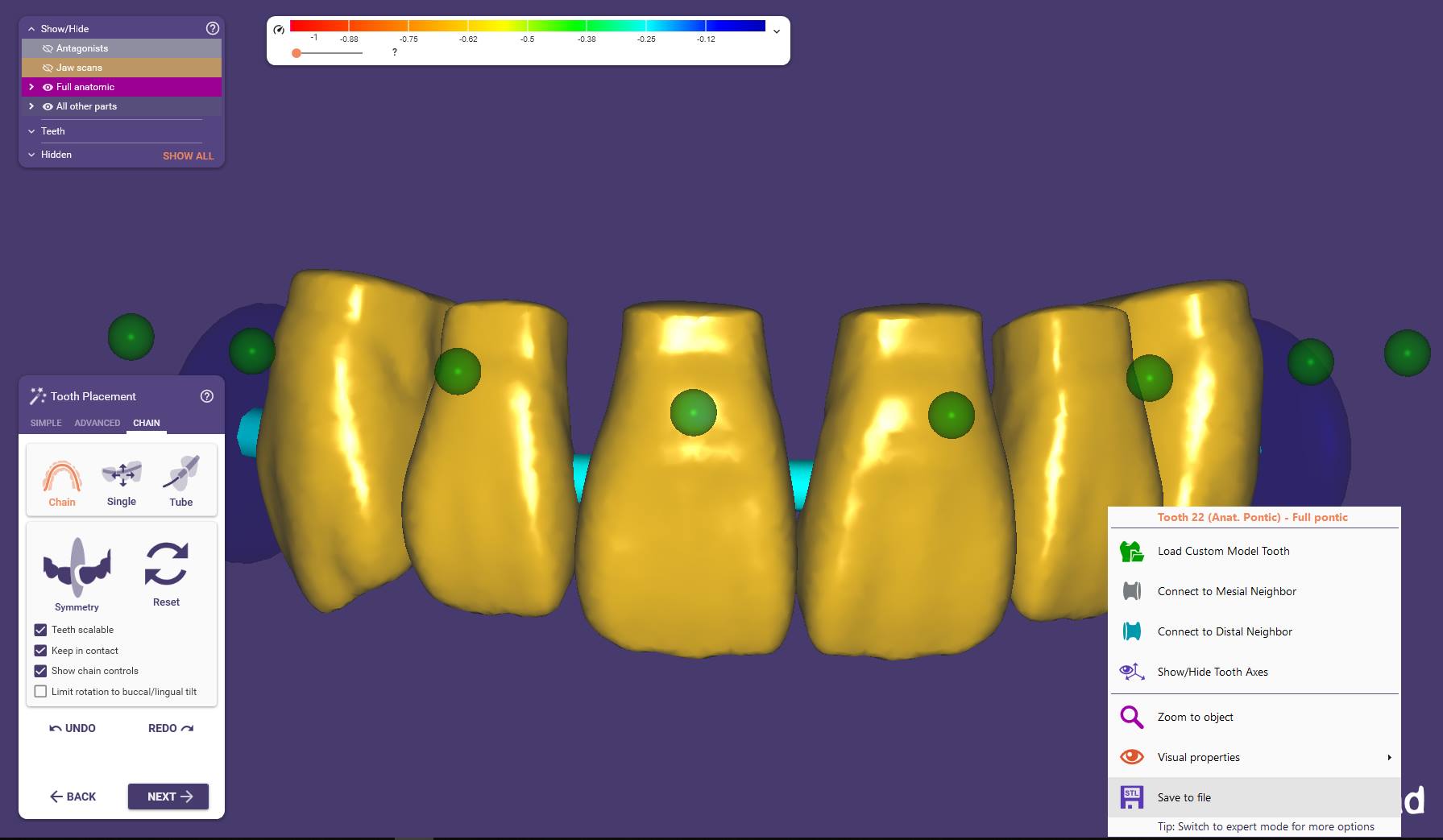The image size is (1443, 840).
Task: Open Tooth Placement help question mark
Action: [x=207, y=396]
